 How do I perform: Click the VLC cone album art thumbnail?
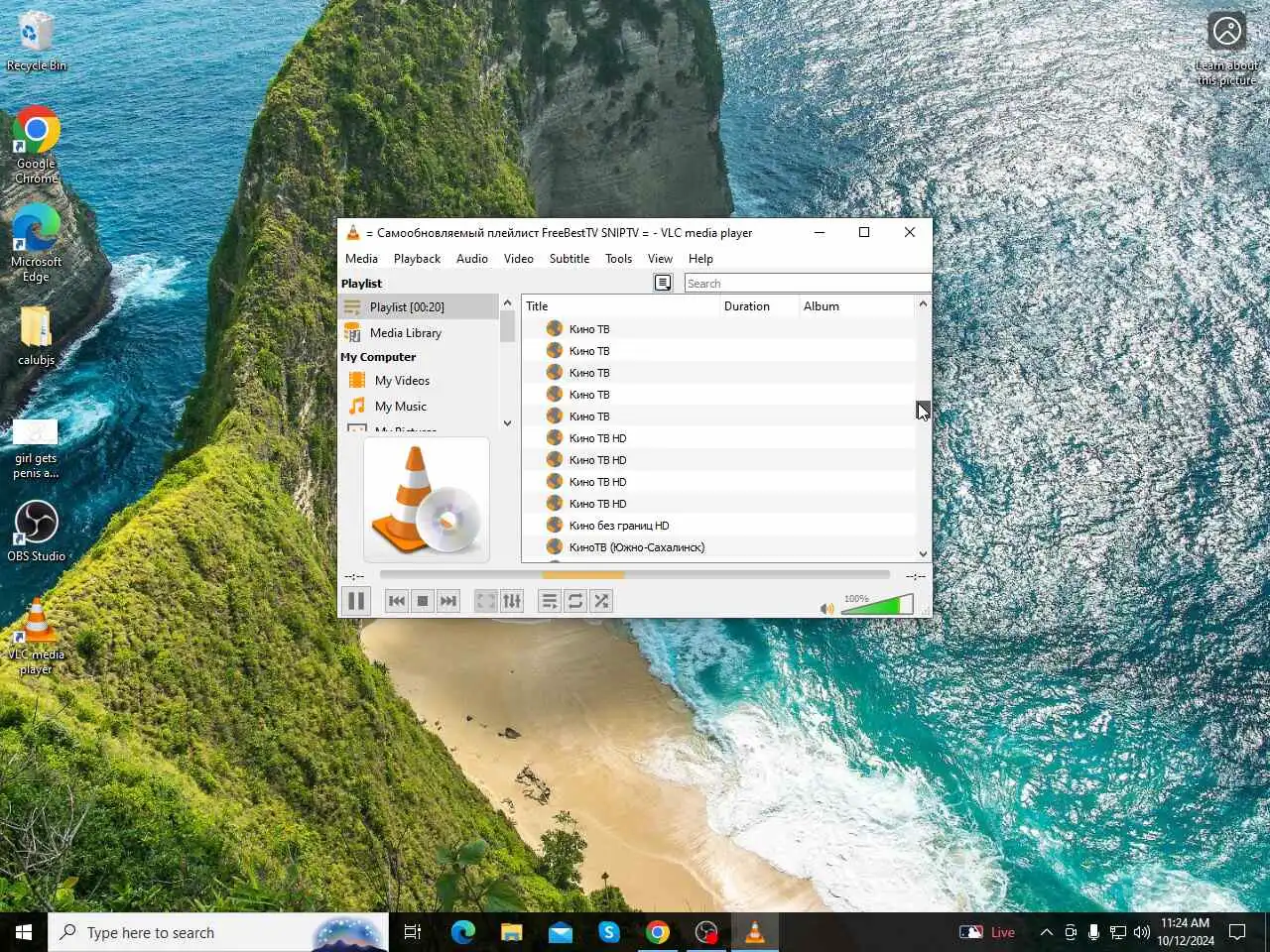(x=427, y=500)
